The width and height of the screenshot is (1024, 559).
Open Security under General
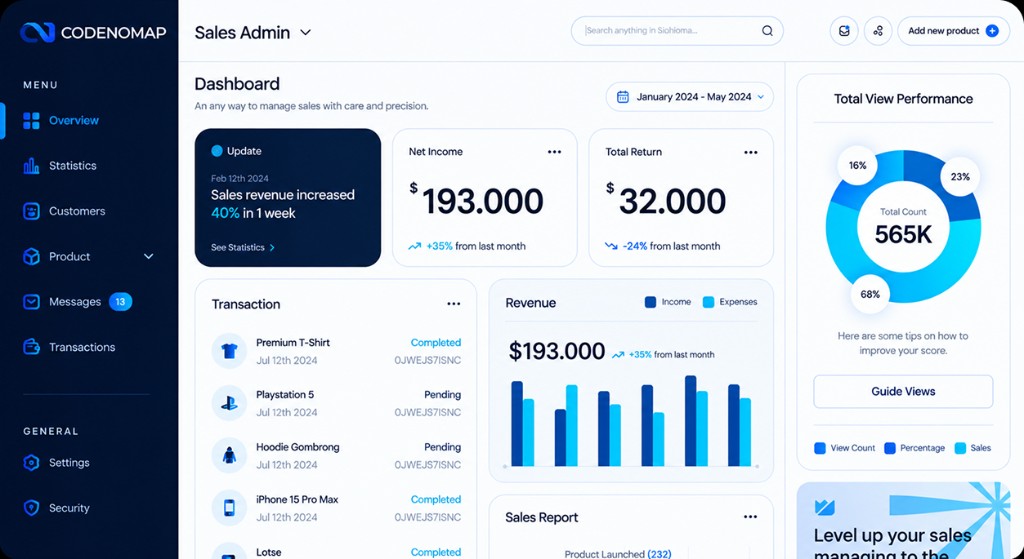(x=69, y=508)
